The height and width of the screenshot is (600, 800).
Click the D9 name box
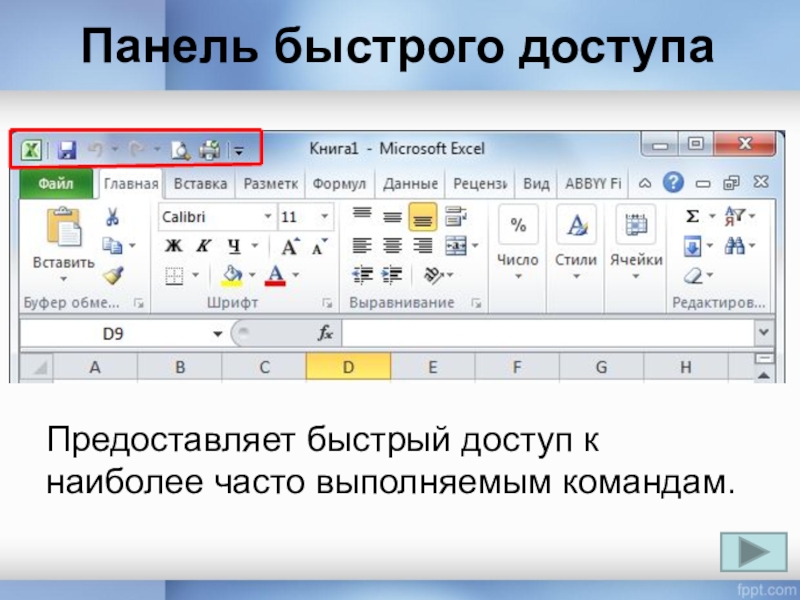[113, 334]
